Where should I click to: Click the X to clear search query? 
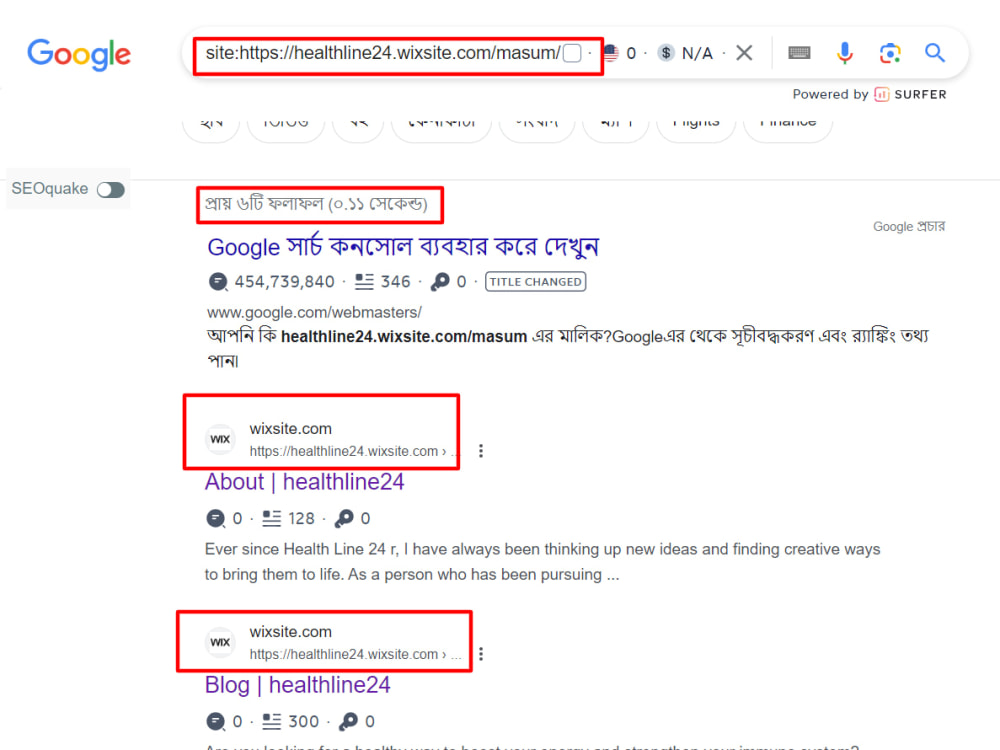(744, 53)
